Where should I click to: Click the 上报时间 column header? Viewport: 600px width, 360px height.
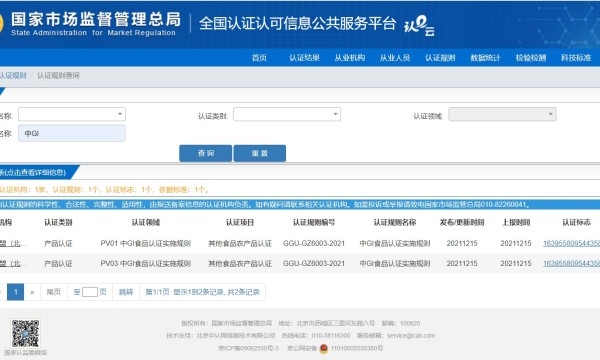(516, 222)
